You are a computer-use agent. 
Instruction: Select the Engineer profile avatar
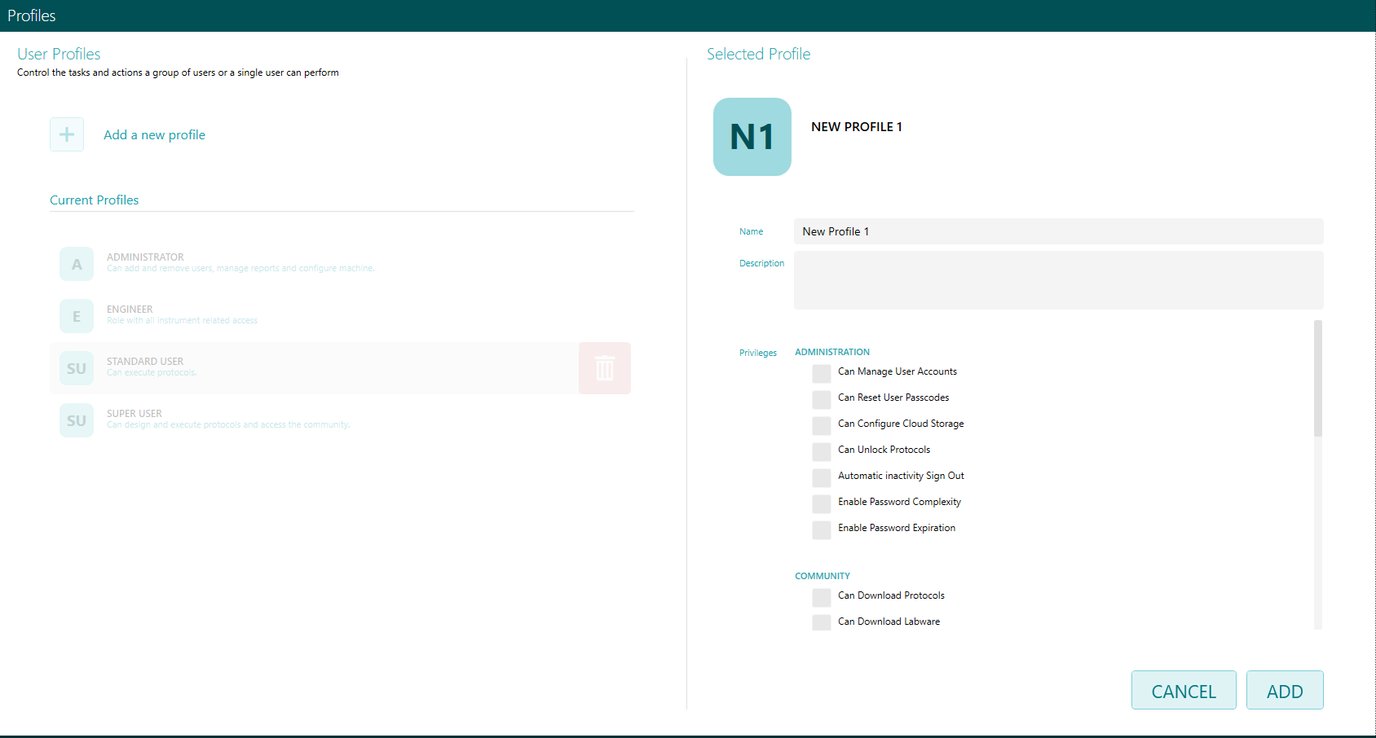(76, 315)
